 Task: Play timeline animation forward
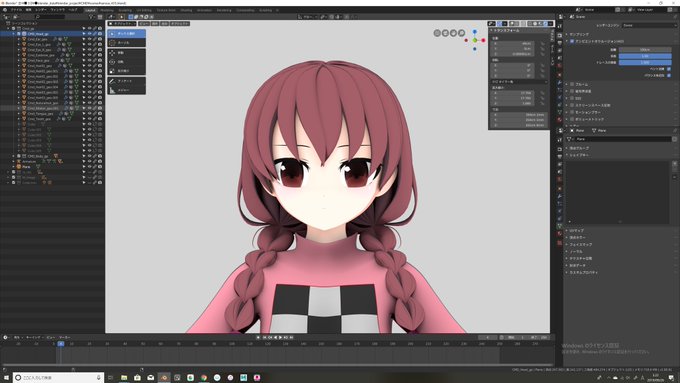[x=280, y=337]
